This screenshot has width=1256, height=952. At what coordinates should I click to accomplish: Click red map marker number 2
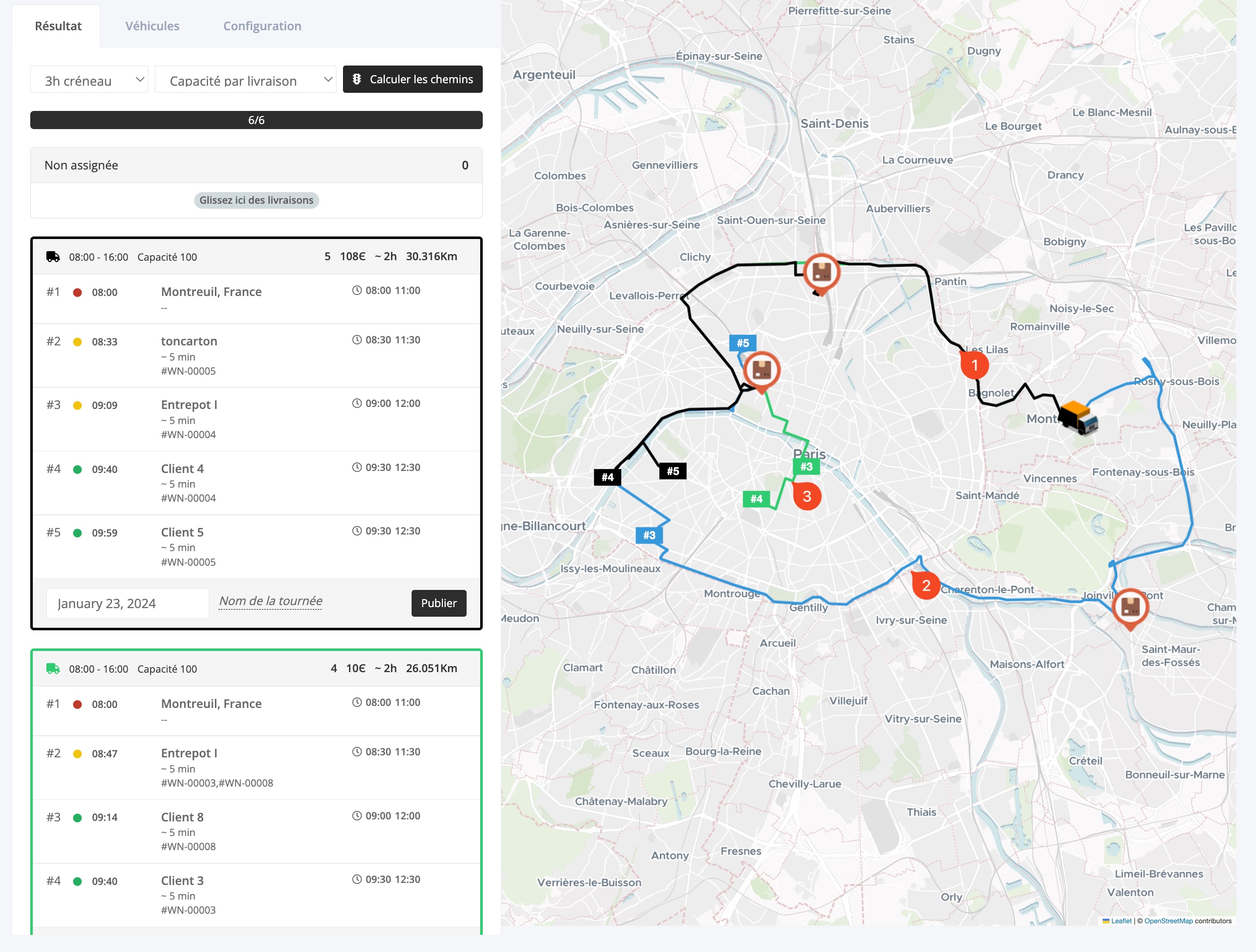[x=926, y=585]
